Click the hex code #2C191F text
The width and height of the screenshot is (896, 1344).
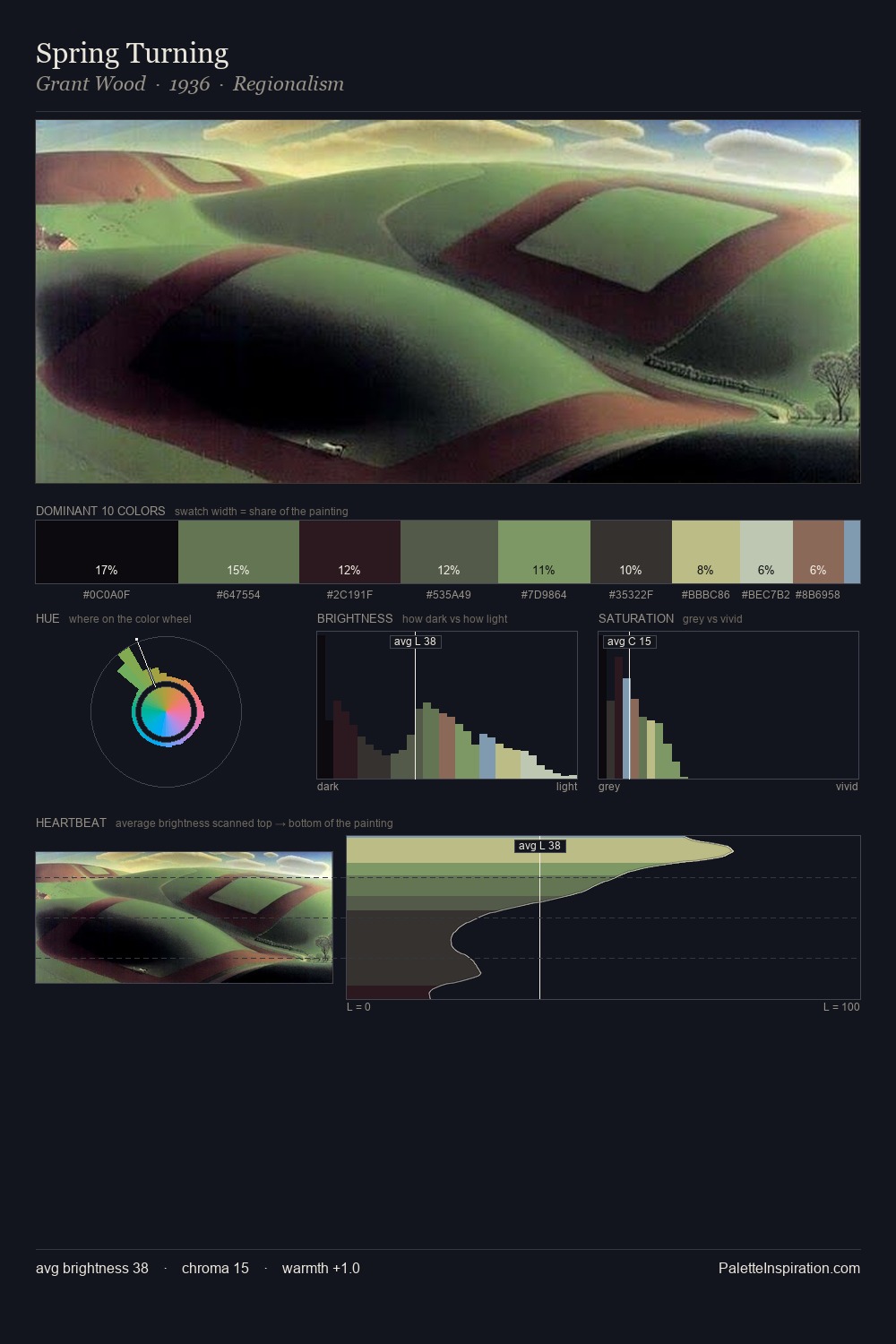pyautogui.click(x=349, y=594)
